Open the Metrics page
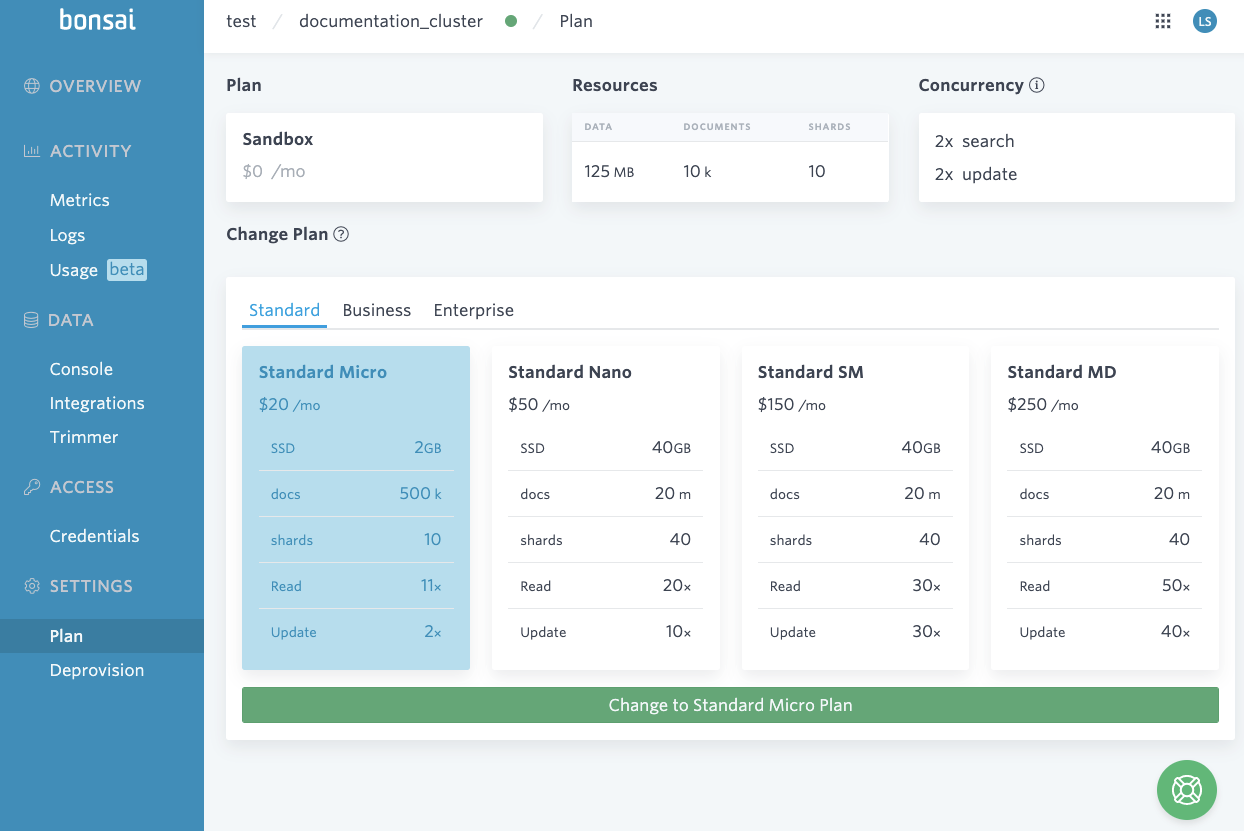 79,200
